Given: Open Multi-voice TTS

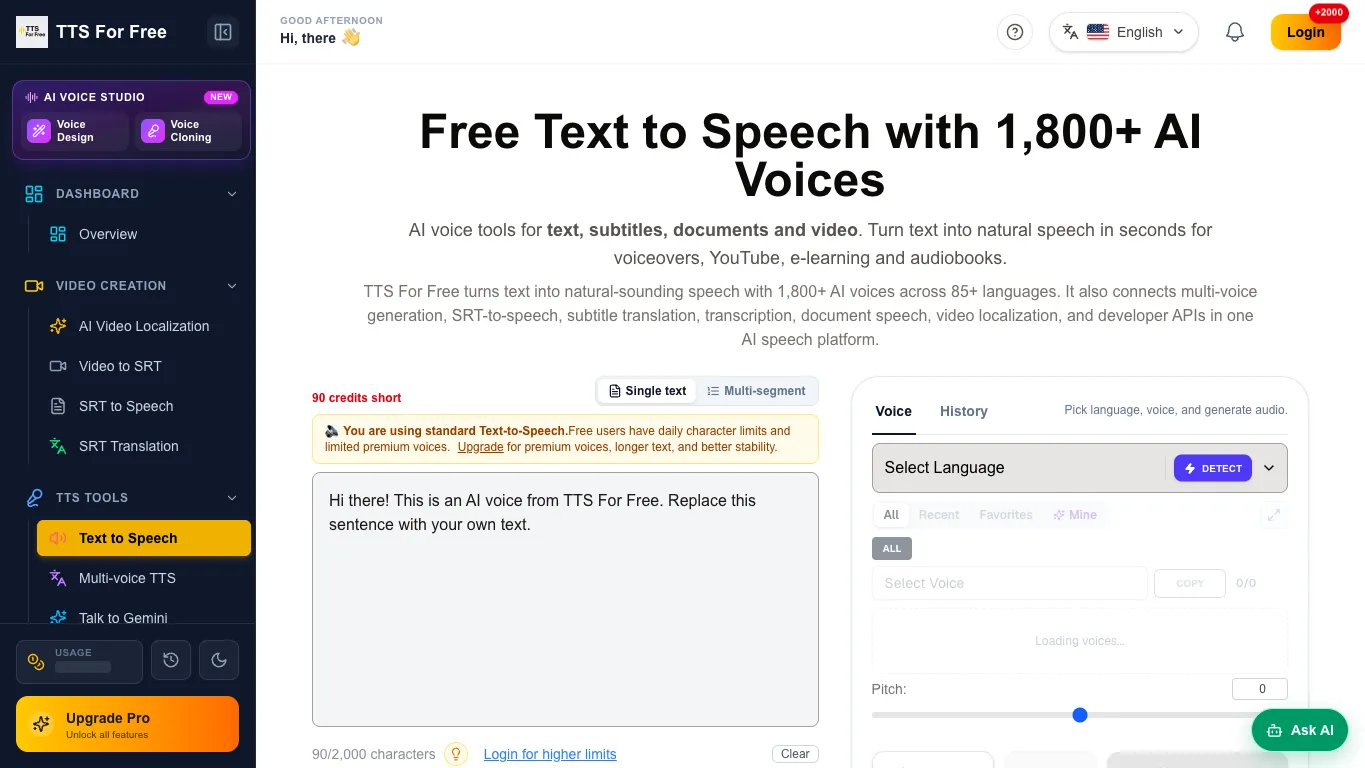Looking at the screenshot, I should coord(144,578).
